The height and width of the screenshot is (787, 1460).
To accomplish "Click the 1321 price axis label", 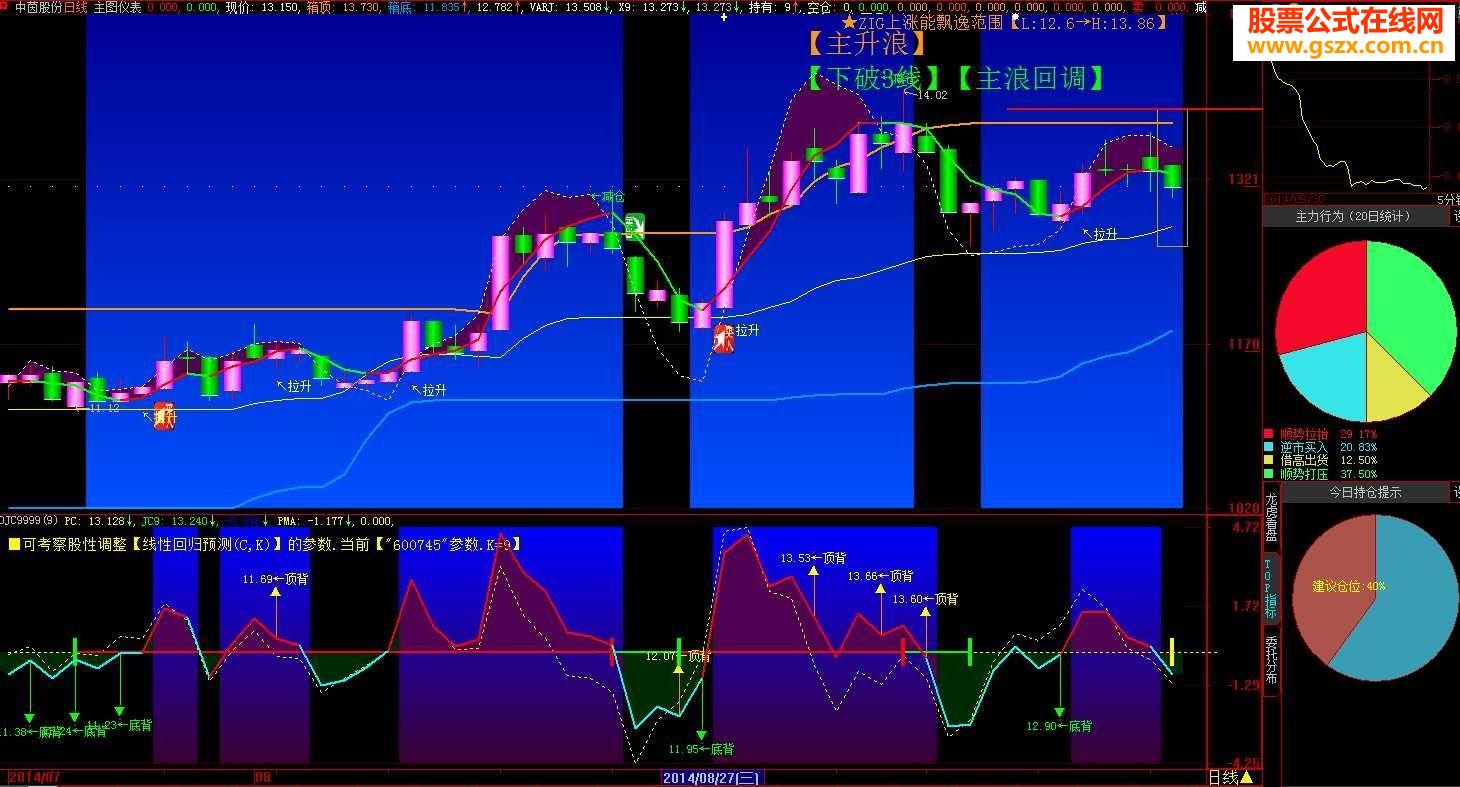I will (1243, 179).
